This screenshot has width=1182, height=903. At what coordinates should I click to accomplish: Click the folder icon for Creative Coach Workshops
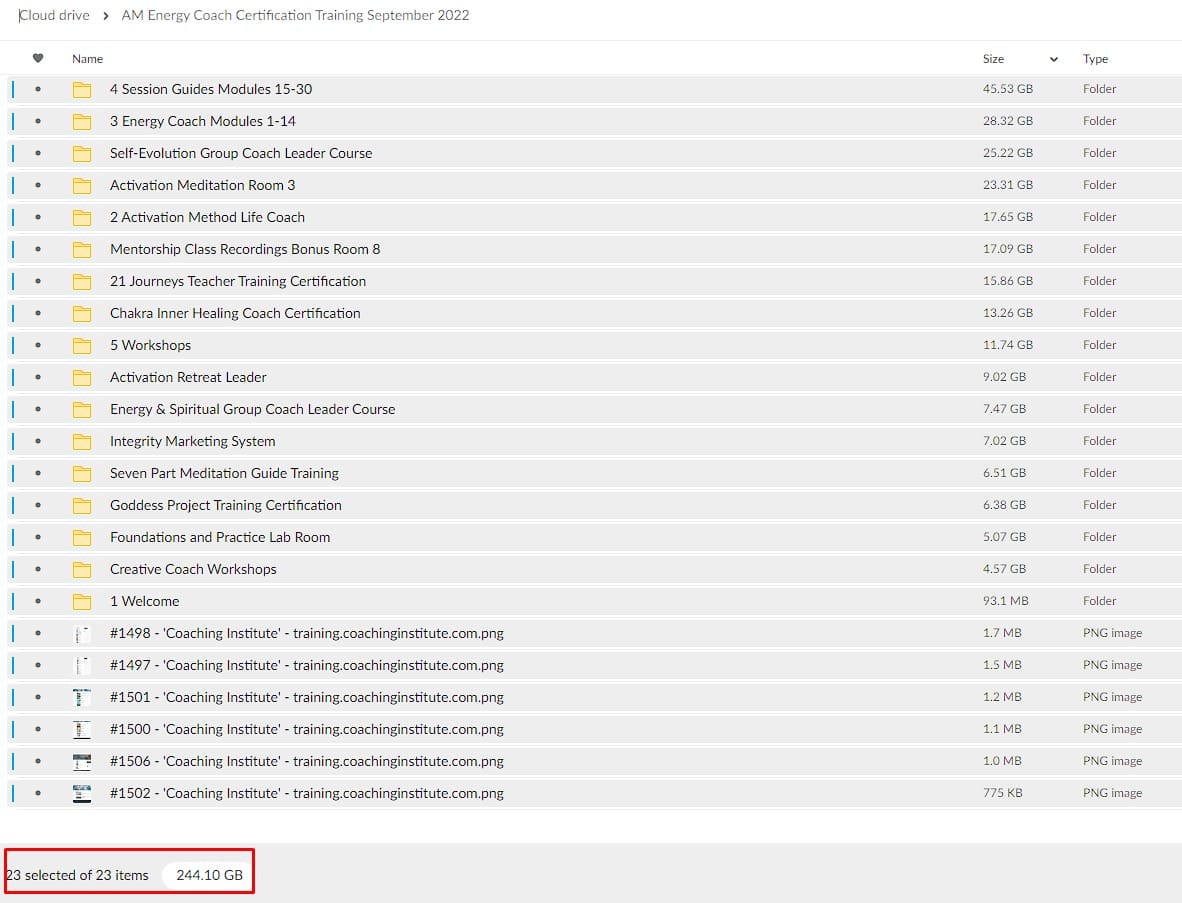tap(82, 570)
